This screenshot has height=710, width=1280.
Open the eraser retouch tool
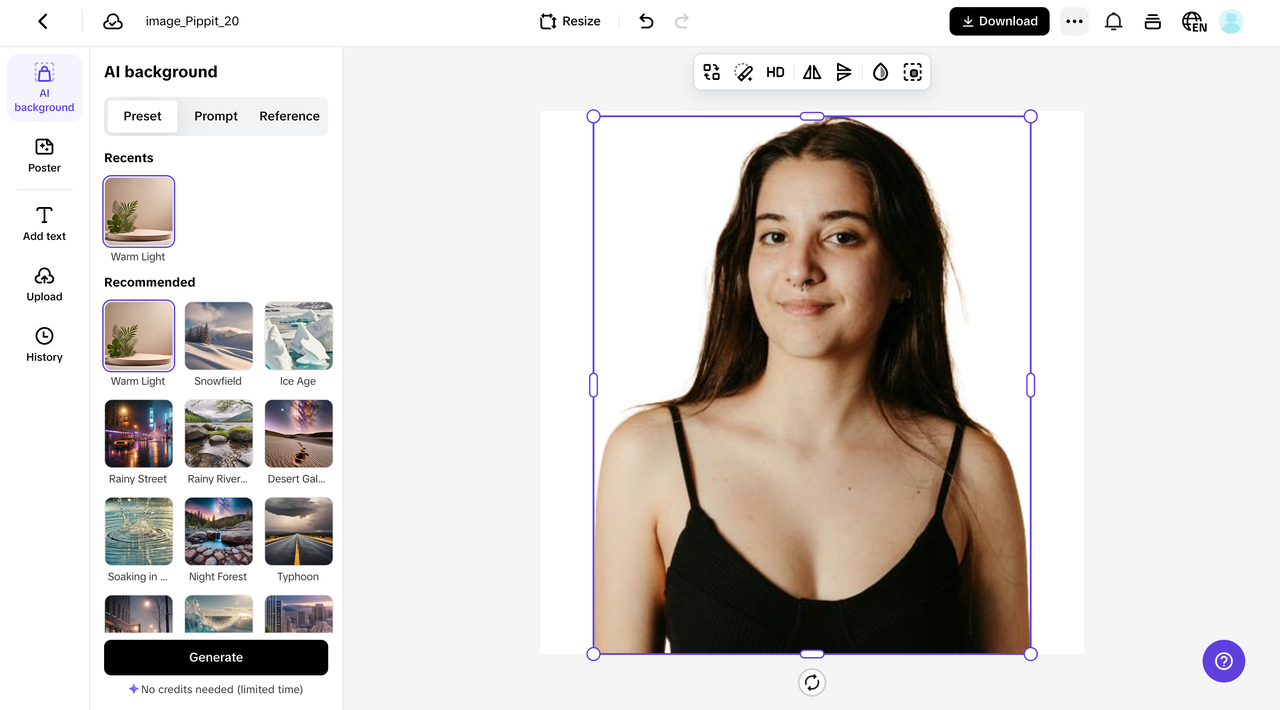point(743,71)
